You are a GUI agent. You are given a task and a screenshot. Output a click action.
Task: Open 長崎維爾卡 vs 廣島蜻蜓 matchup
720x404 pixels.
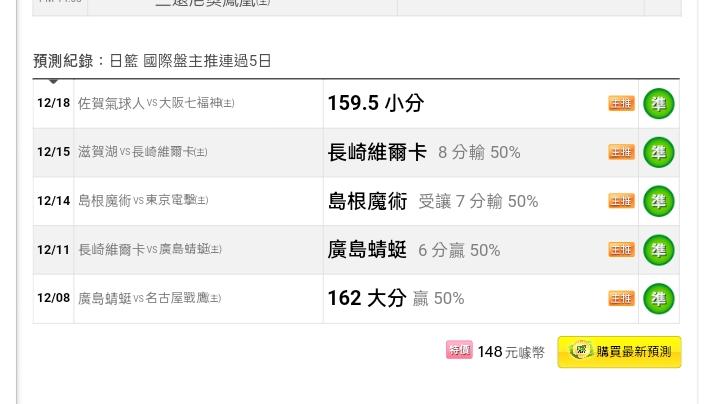pyautogui.click(x=150, y=249)
